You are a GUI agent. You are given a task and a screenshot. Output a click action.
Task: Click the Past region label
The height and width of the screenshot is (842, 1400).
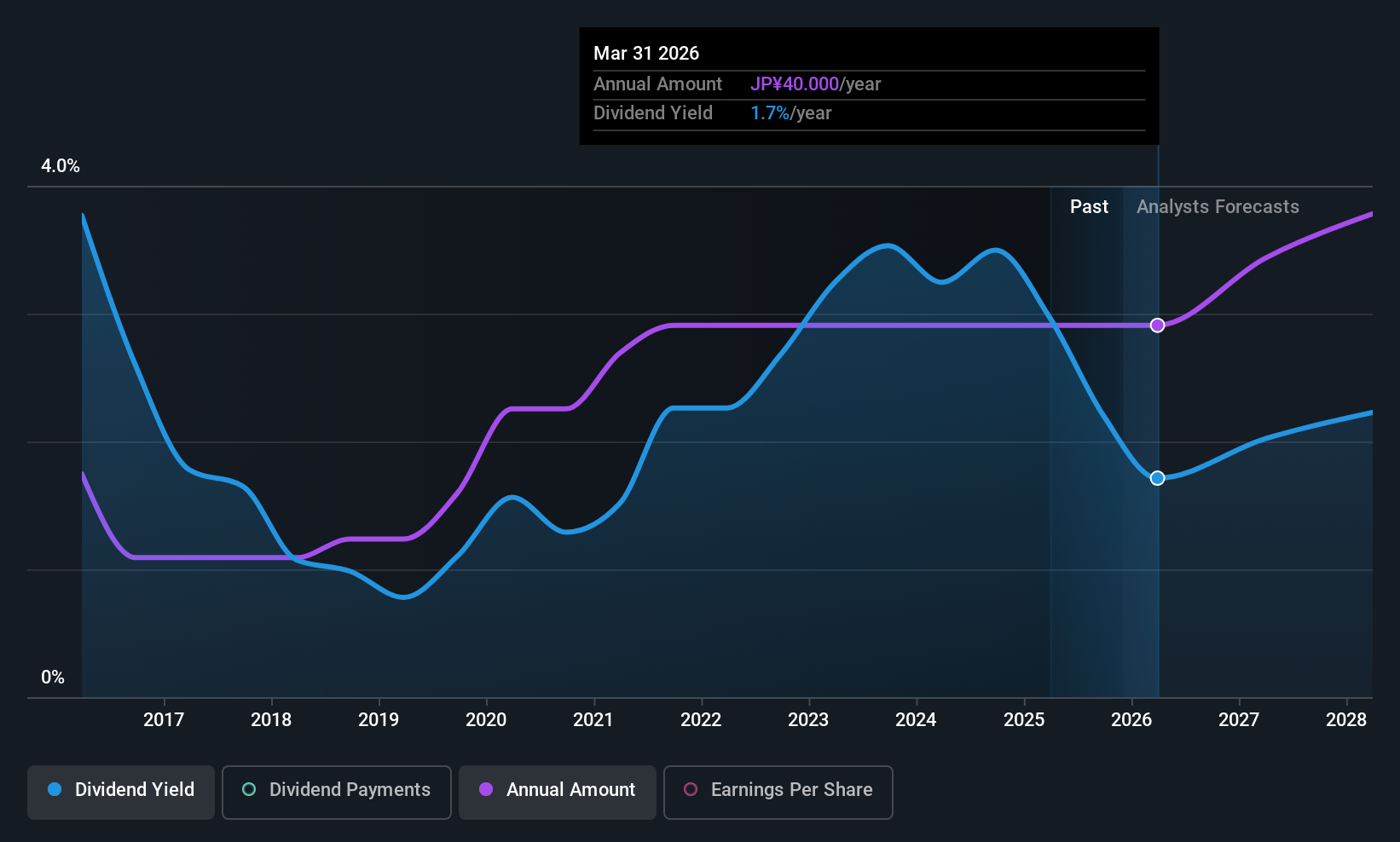click(x=1089, y=207)
